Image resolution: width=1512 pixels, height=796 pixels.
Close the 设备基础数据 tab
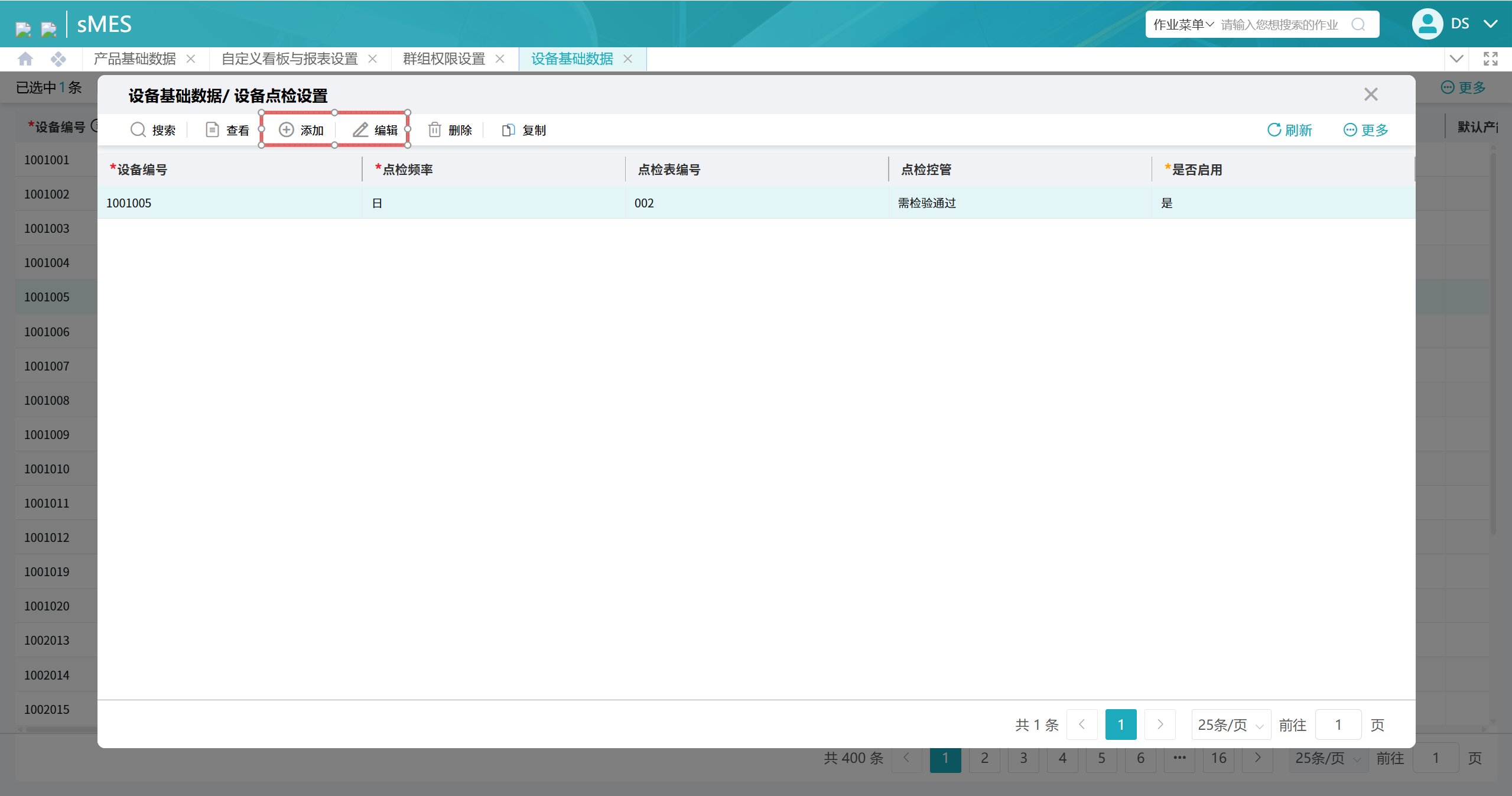pos(628,59)
